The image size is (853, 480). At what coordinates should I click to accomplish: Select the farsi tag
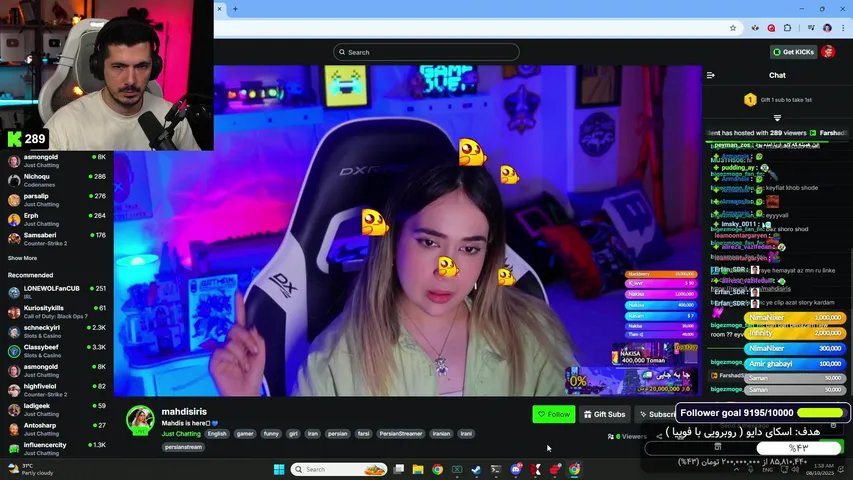point(363,434)
